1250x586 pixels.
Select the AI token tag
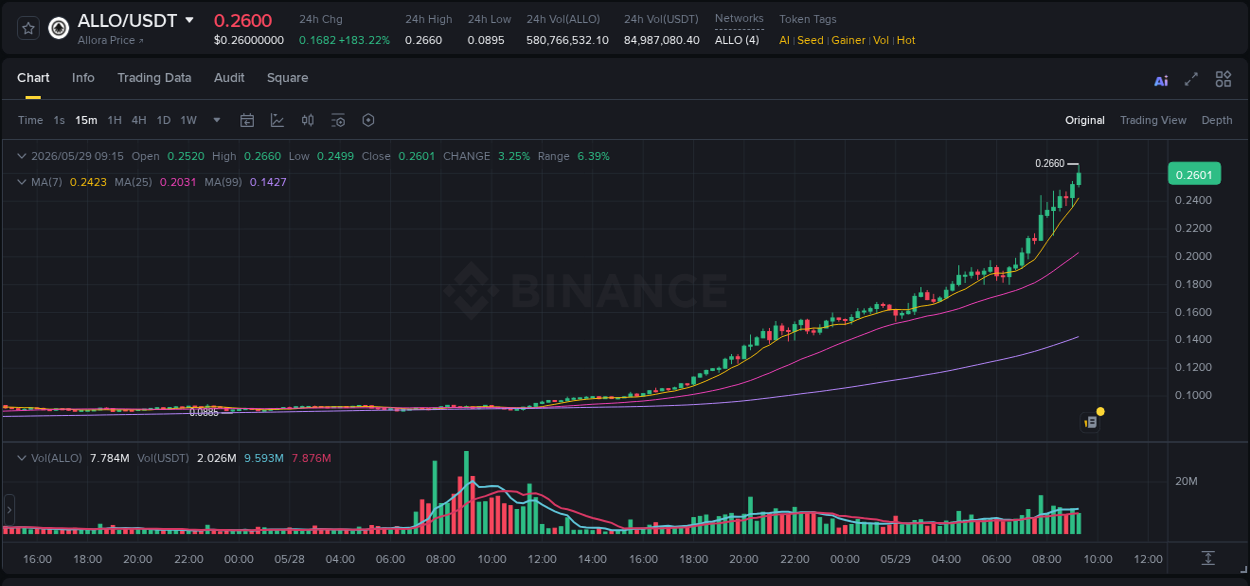coord(785,40)
